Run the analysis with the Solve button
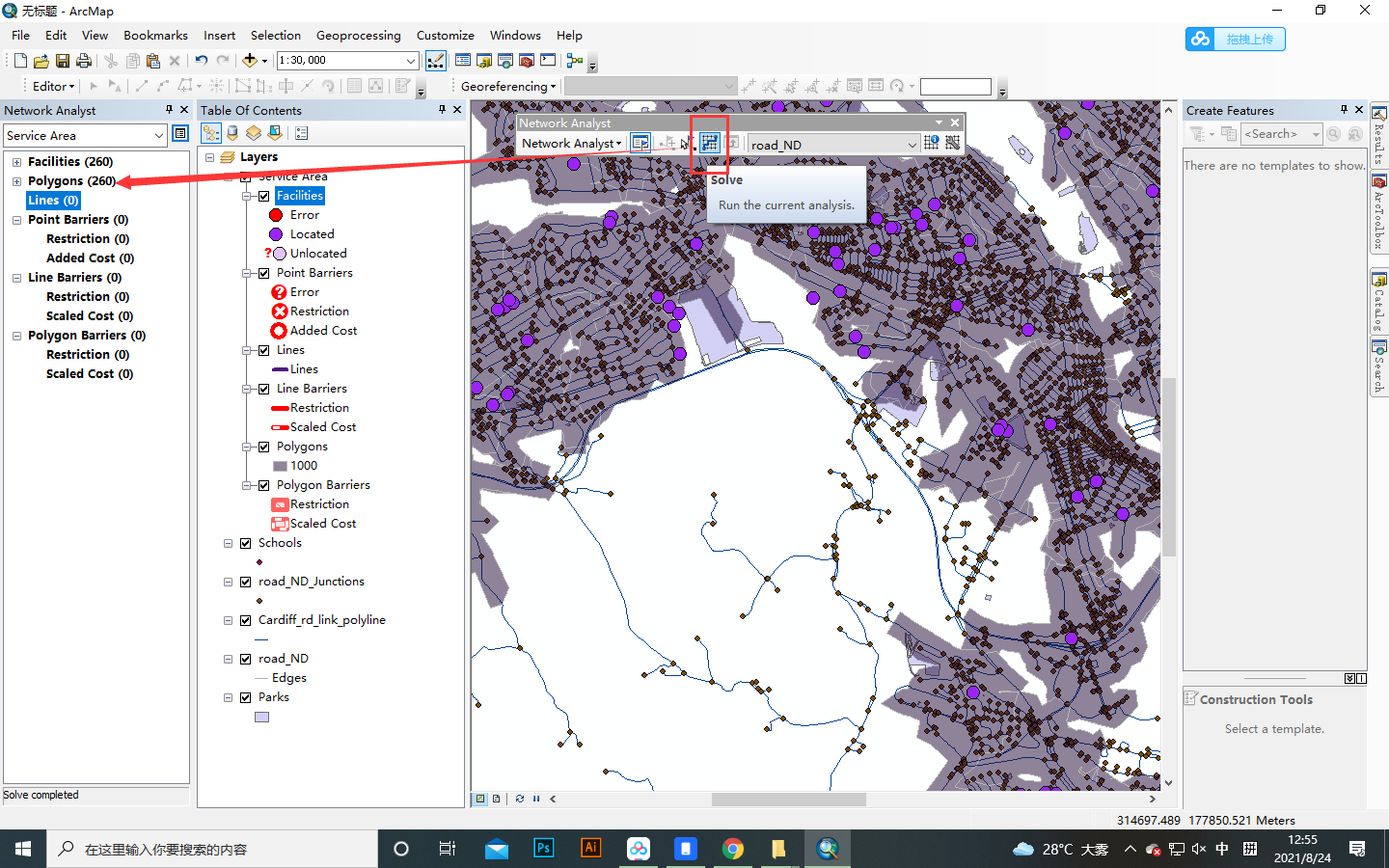1389x868 pixels. tap(710, 142)
